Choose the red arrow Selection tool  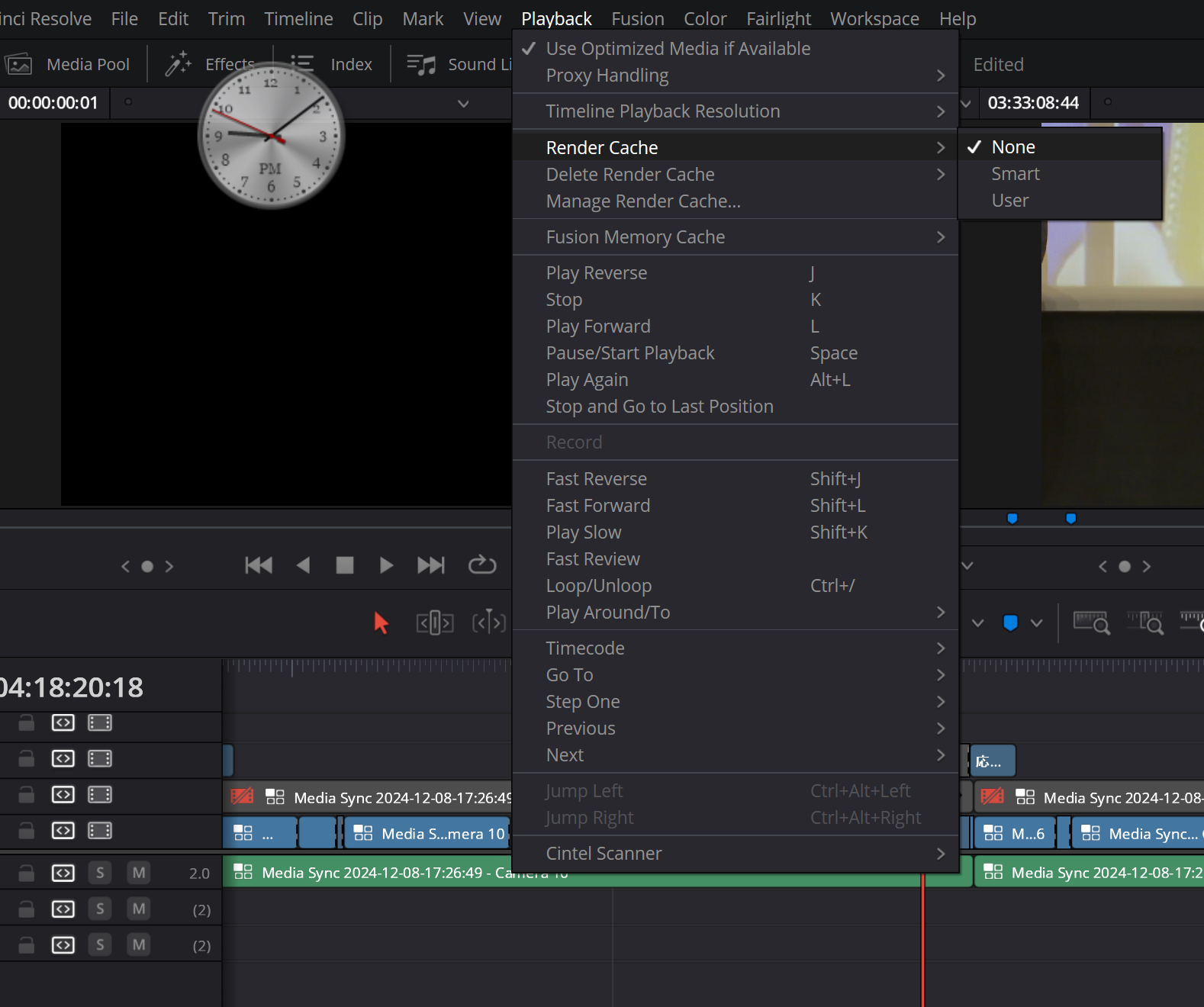pyautogui.click(x=381, y=623)
